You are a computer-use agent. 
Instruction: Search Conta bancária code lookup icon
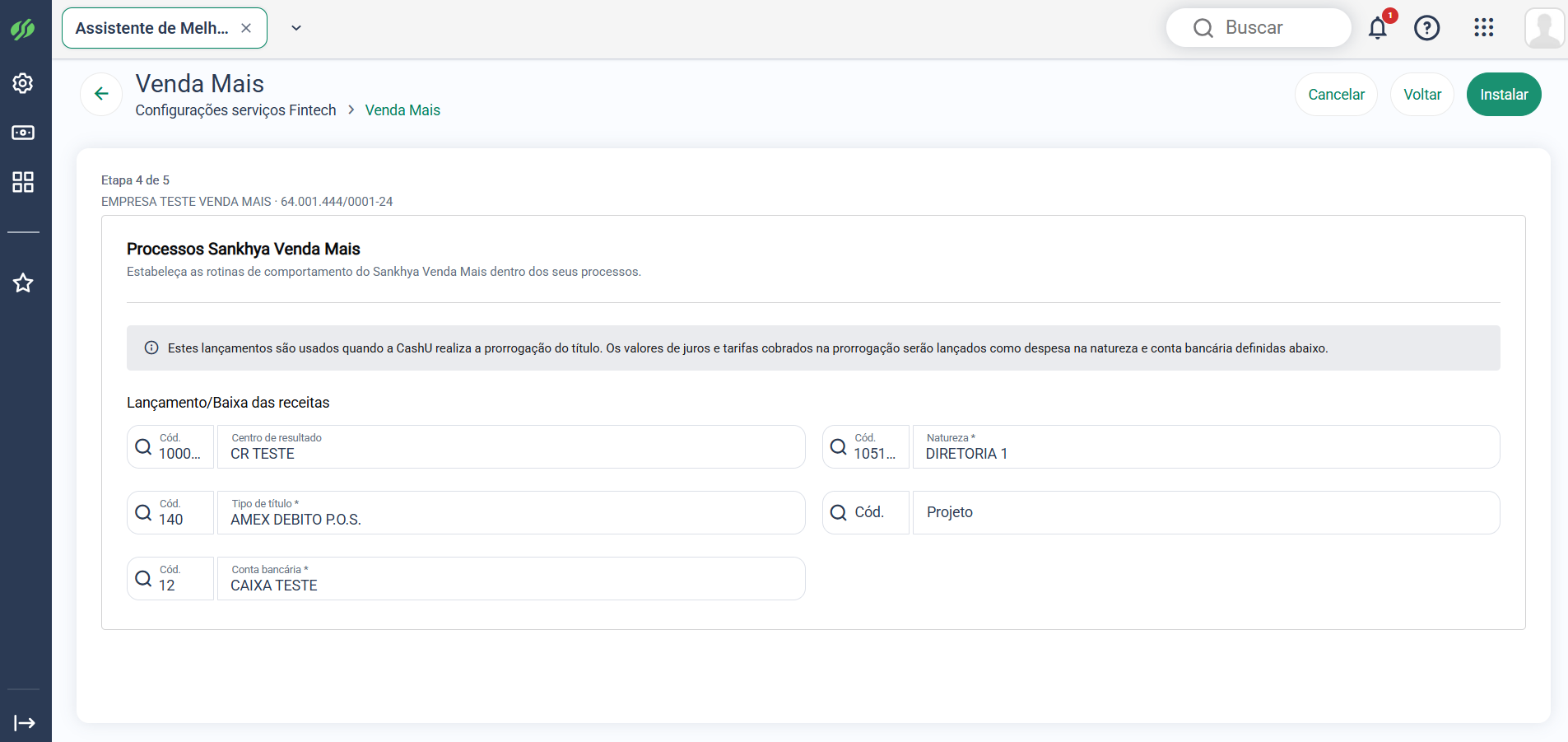143,578
